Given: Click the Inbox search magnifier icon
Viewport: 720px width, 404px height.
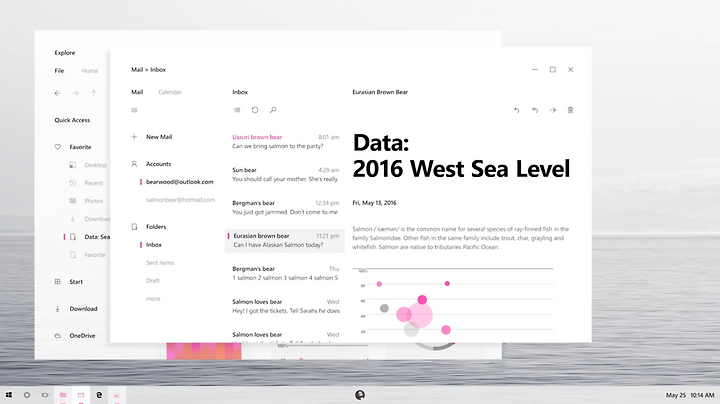Looking at the screenshot, I should [x=273, y=110].
